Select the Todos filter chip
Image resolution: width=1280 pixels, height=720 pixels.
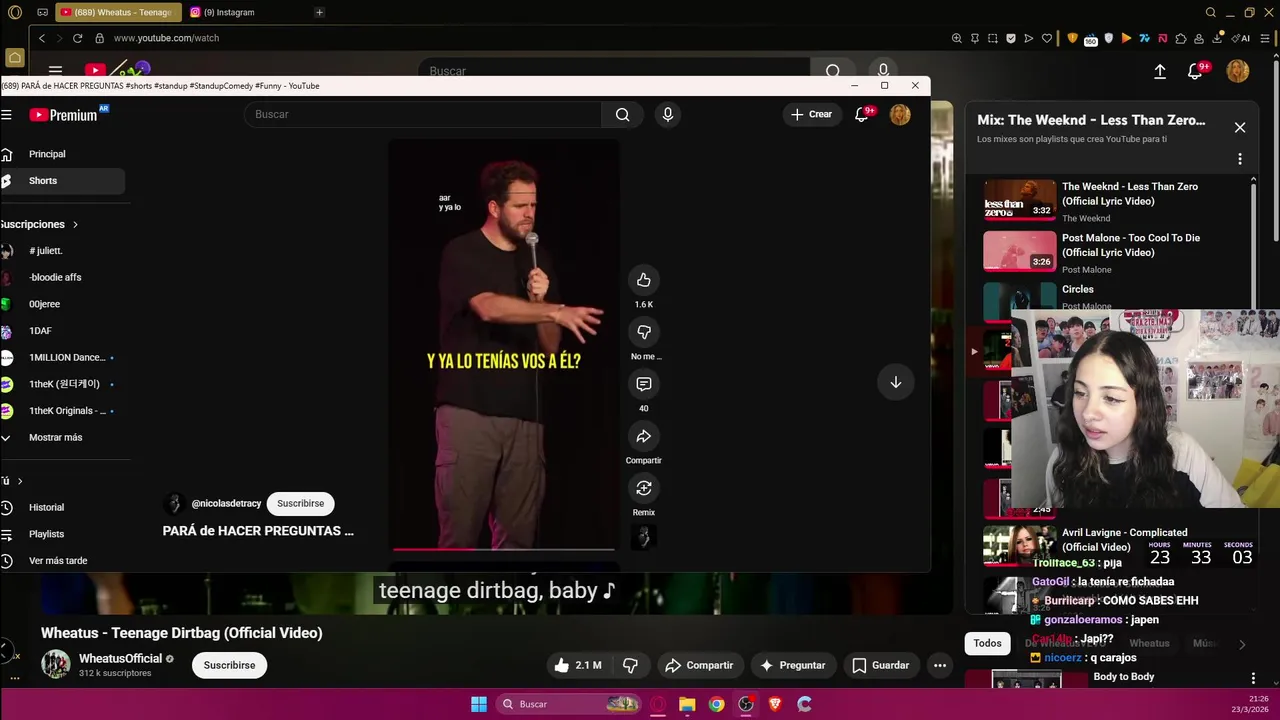click(988, 644)
